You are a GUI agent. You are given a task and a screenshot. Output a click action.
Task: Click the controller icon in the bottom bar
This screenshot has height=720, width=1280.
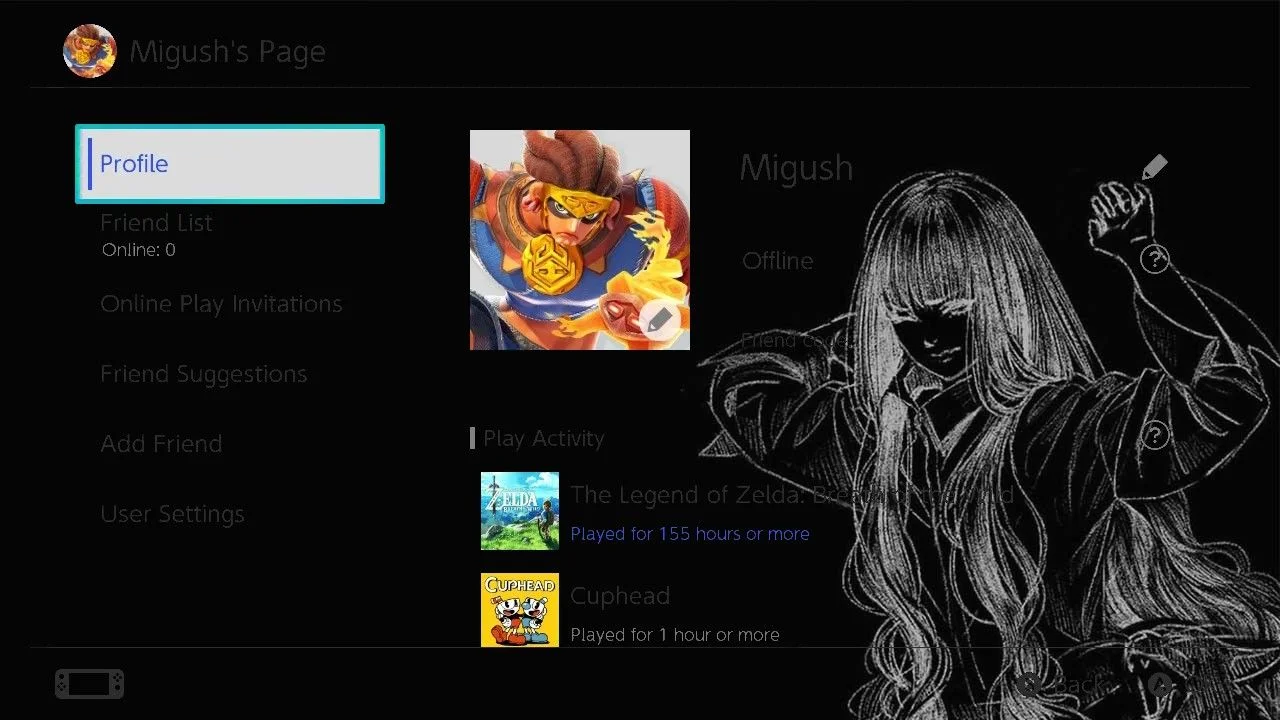90,684
